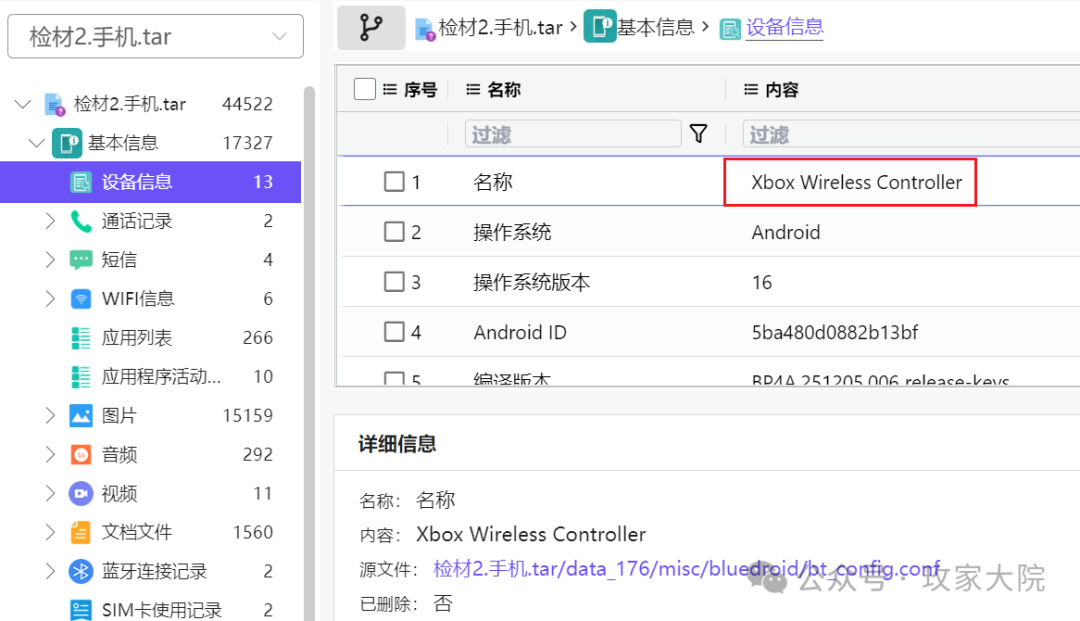Expand the 文档文件 node

50,532
